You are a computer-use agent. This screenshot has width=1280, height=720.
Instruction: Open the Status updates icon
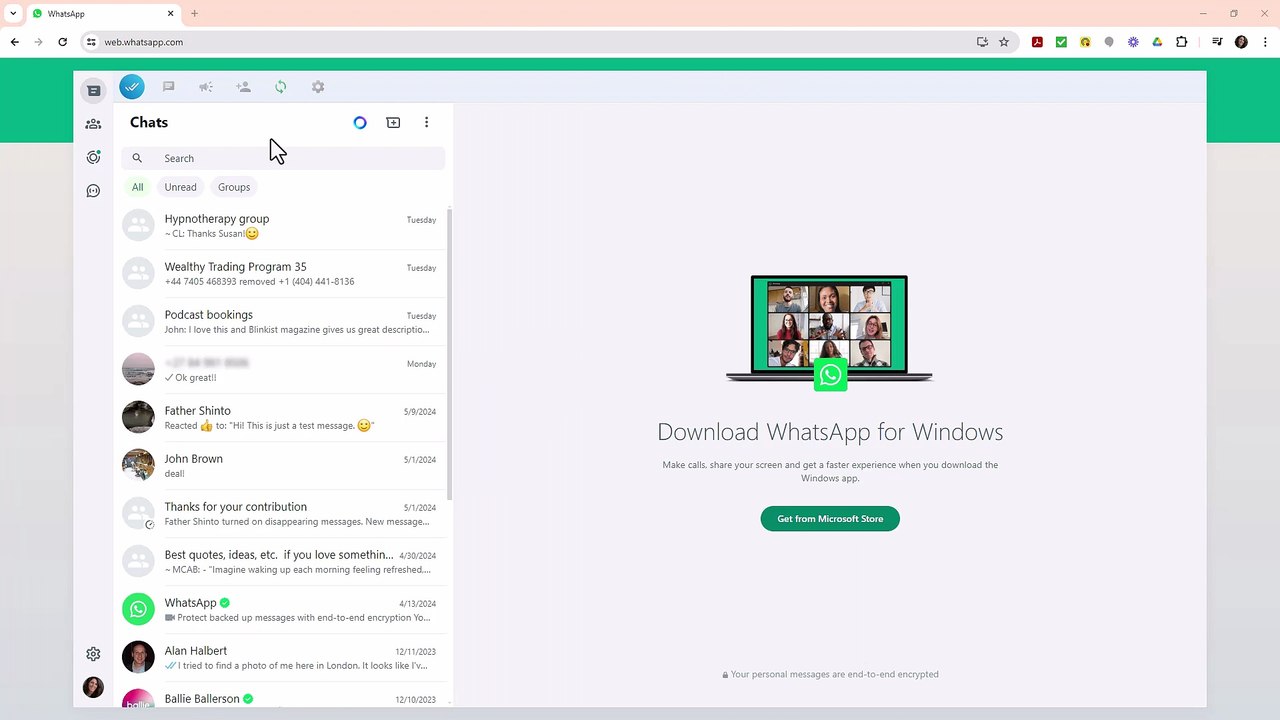[93, 157]
